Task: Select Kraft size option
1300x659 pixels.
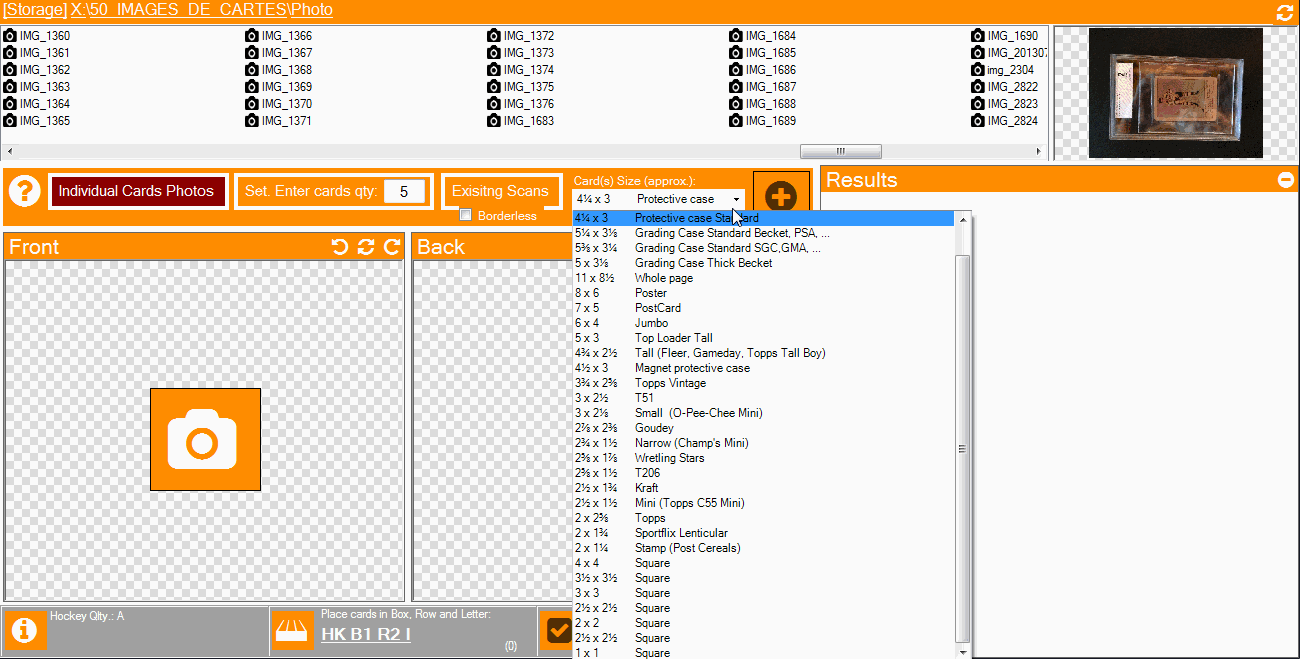Action: pyautogui.click(x=763, y=488)
